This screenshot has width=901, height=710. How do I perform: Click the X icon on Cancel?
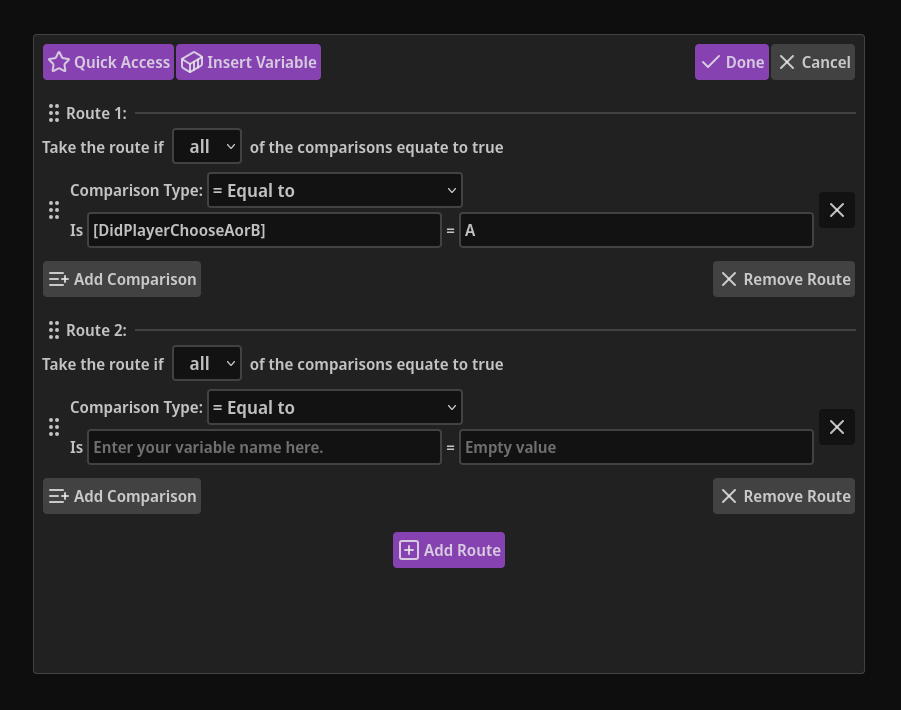coord(786,61)
